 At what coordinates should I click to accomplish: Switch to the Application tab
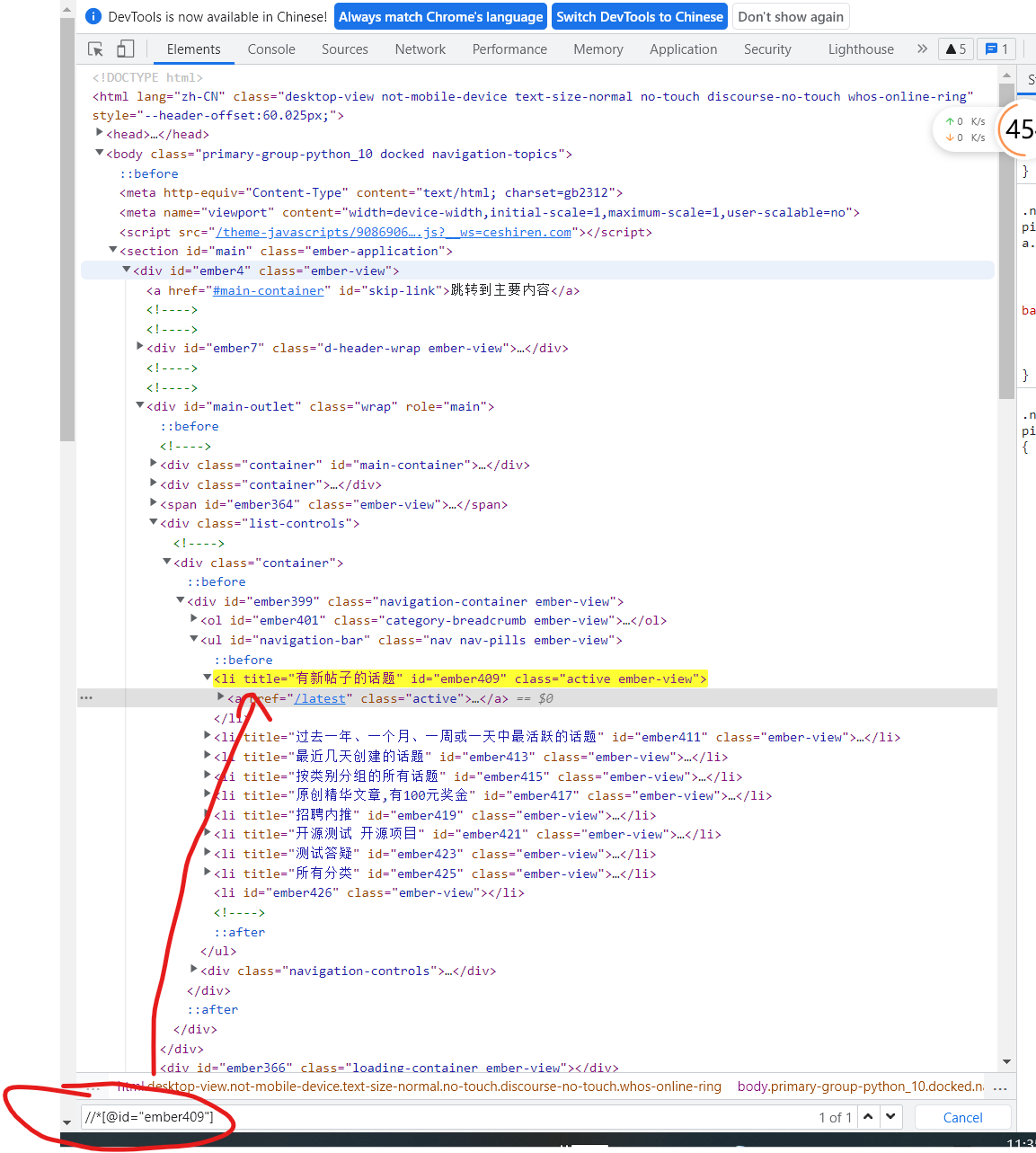click(684, 49)
